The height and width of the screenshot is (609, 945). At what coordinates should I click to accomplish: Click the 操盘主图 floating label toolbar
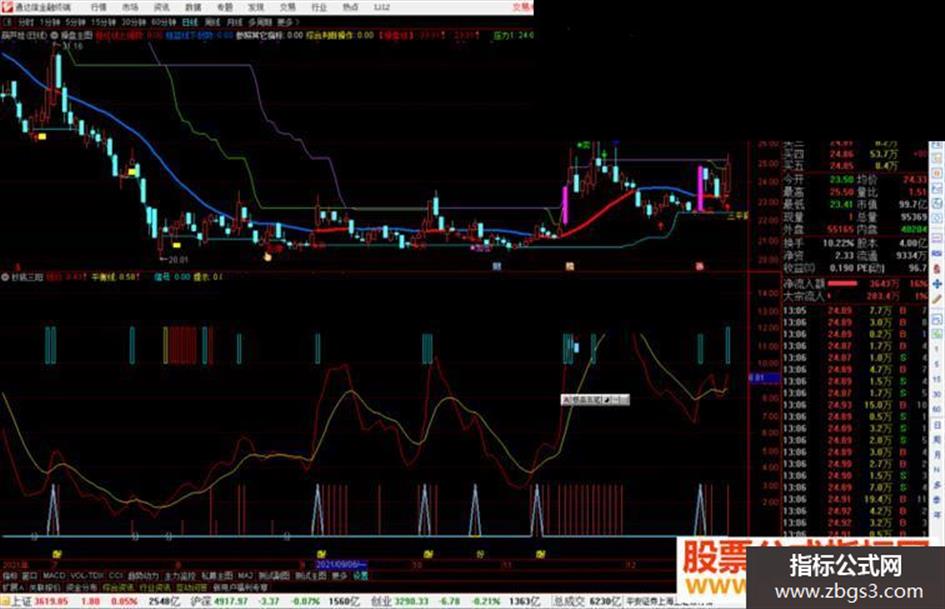click(595, 399)
